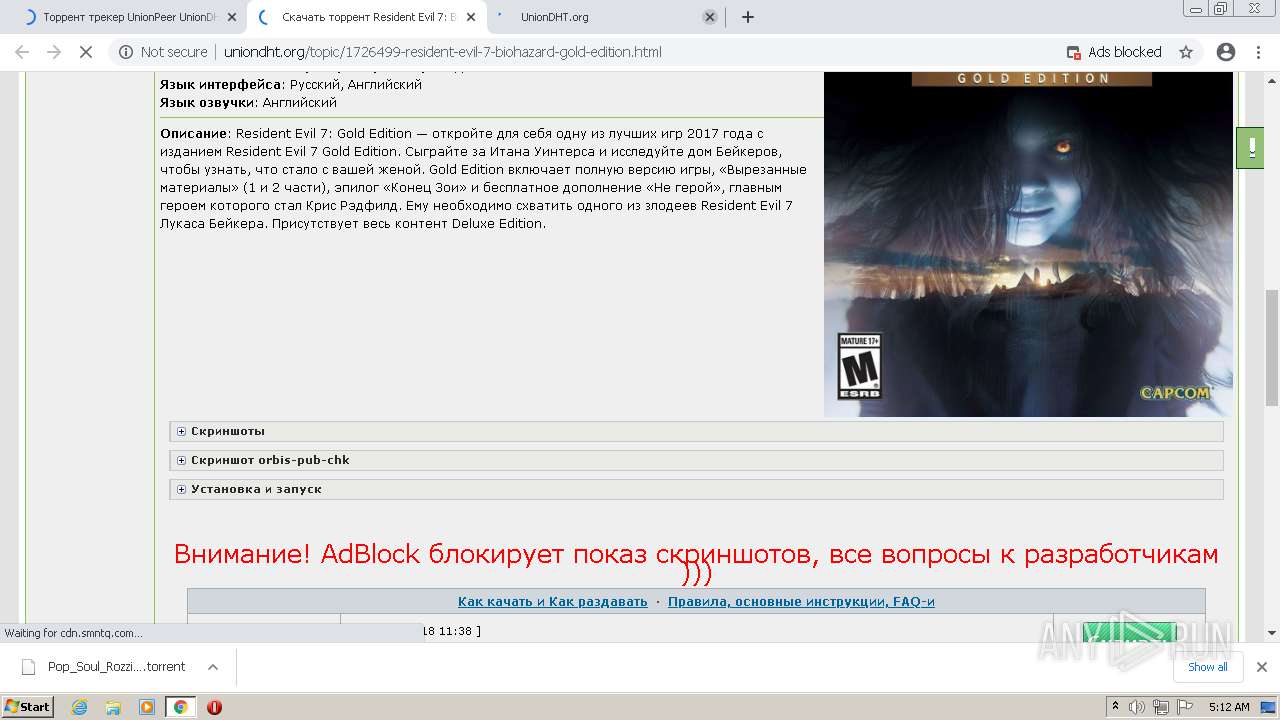1280x720 pixels.
Task: Open the Windows Start menu
Action: coord(28,706)
